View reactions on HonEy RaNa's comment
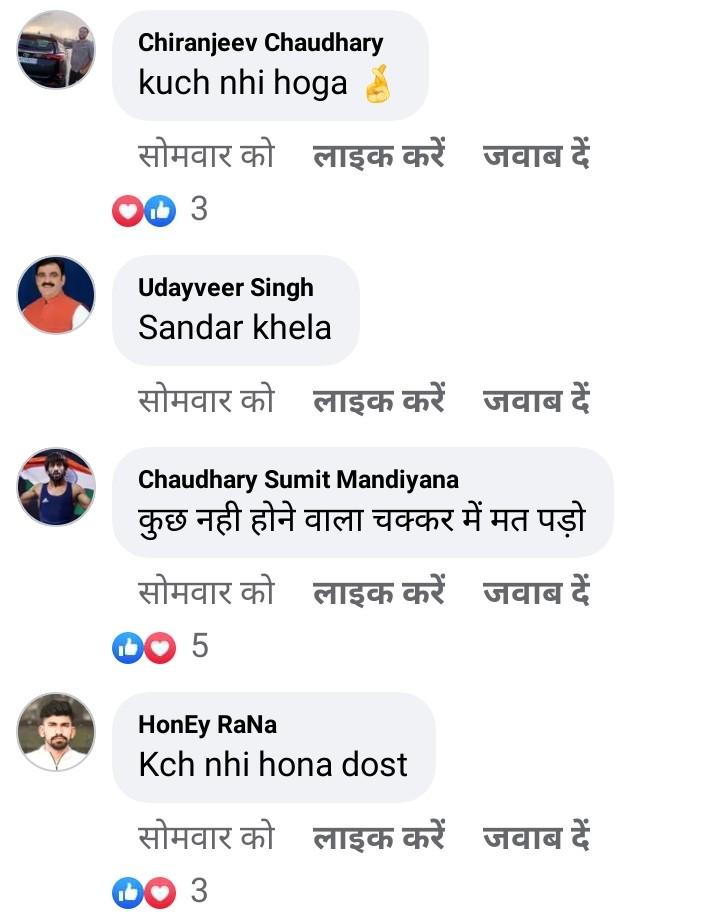Screen dimensions: 720x916 point(160,891)
